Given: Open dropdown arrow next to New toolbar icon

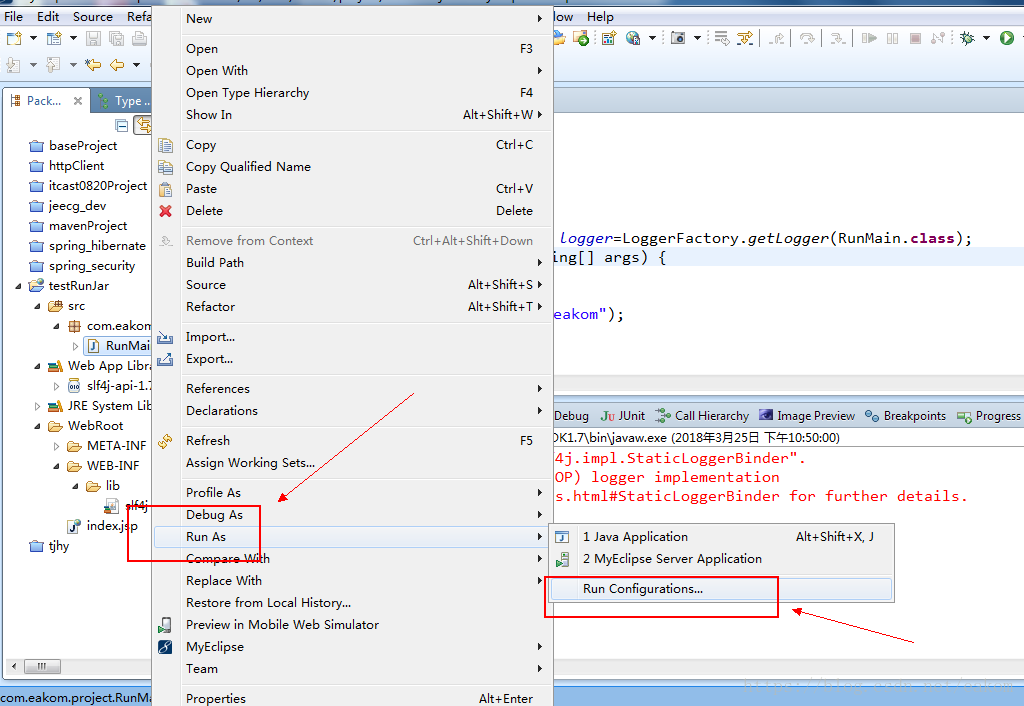Looking at the screenshot, I should [x=33, y=38].
